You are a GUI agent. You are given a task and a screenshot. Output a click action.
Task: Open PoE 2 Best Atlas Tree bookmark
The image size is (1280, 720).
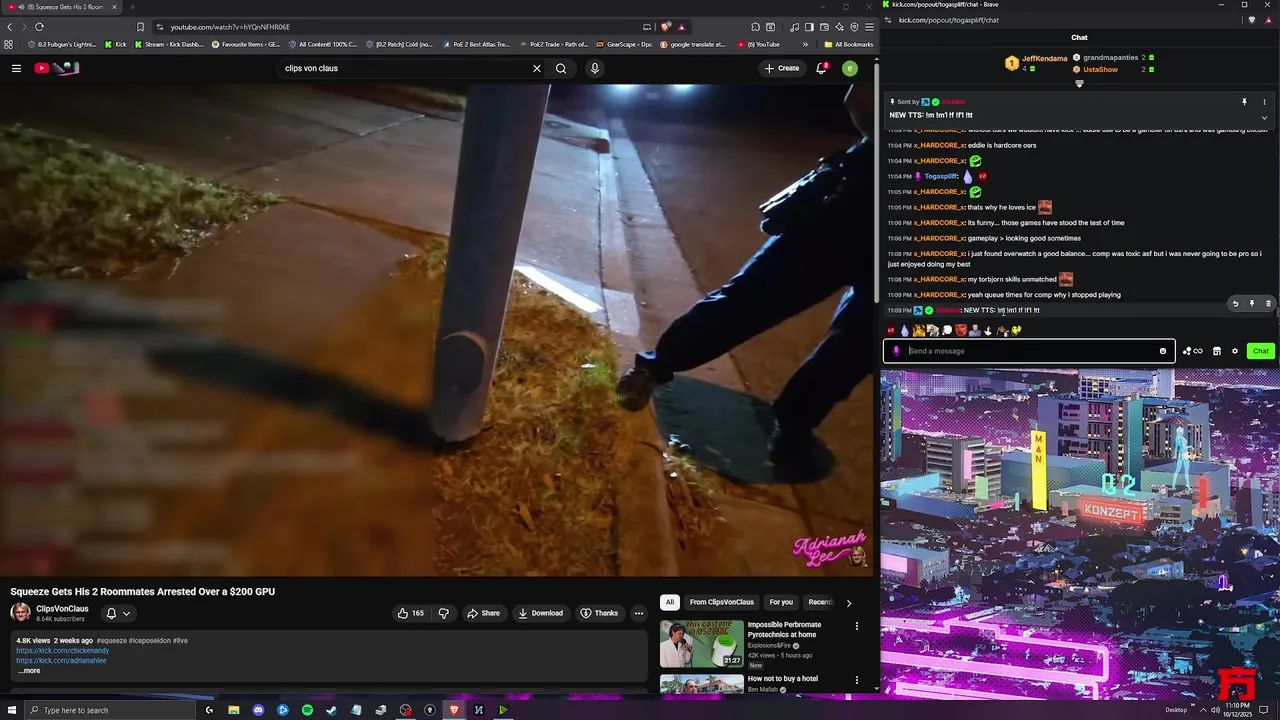[x=475, y=44]
